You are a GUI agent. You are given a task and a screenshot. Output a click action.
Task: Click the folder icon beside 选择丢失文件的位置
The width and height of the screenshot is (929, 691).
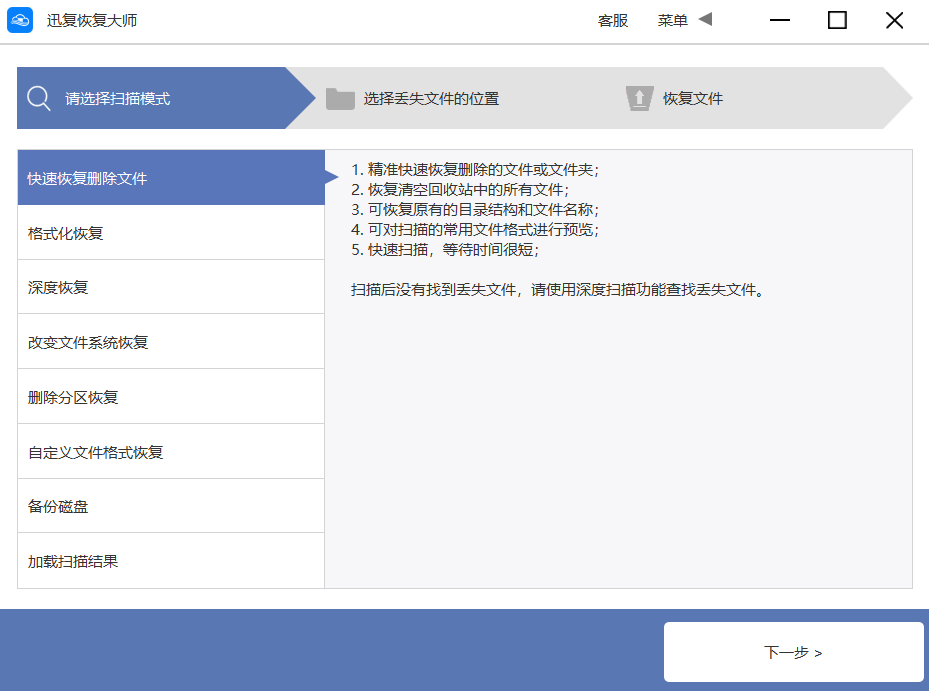(x=340, y=98)
